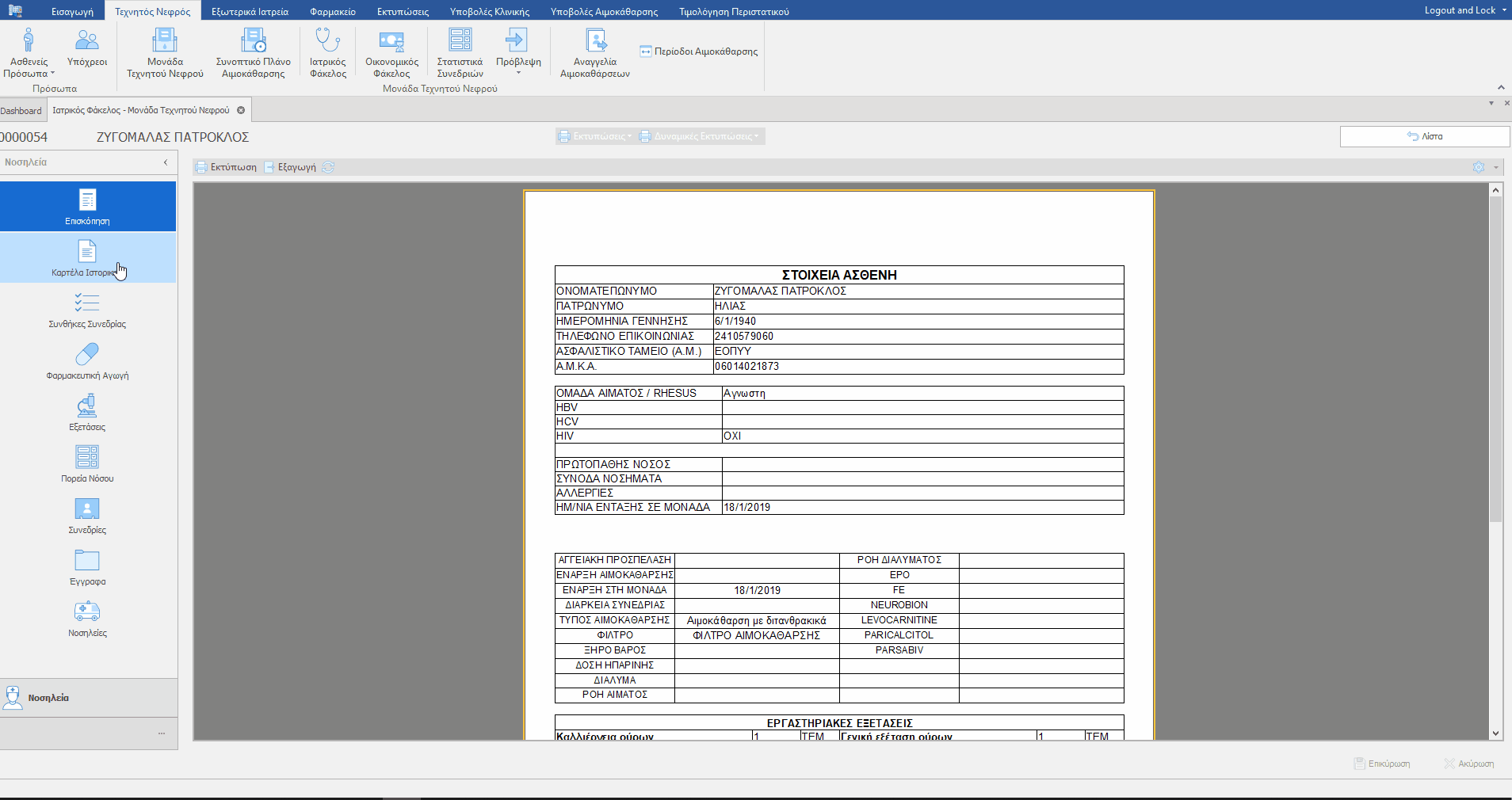Open the report settings gear dropdown
1512x800 pixels.
tap(1495, 167)
